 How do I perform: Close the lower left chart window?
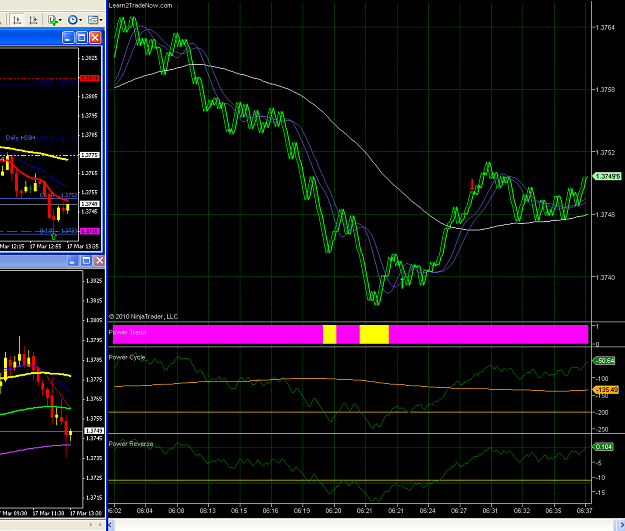(x=99, y=261)
